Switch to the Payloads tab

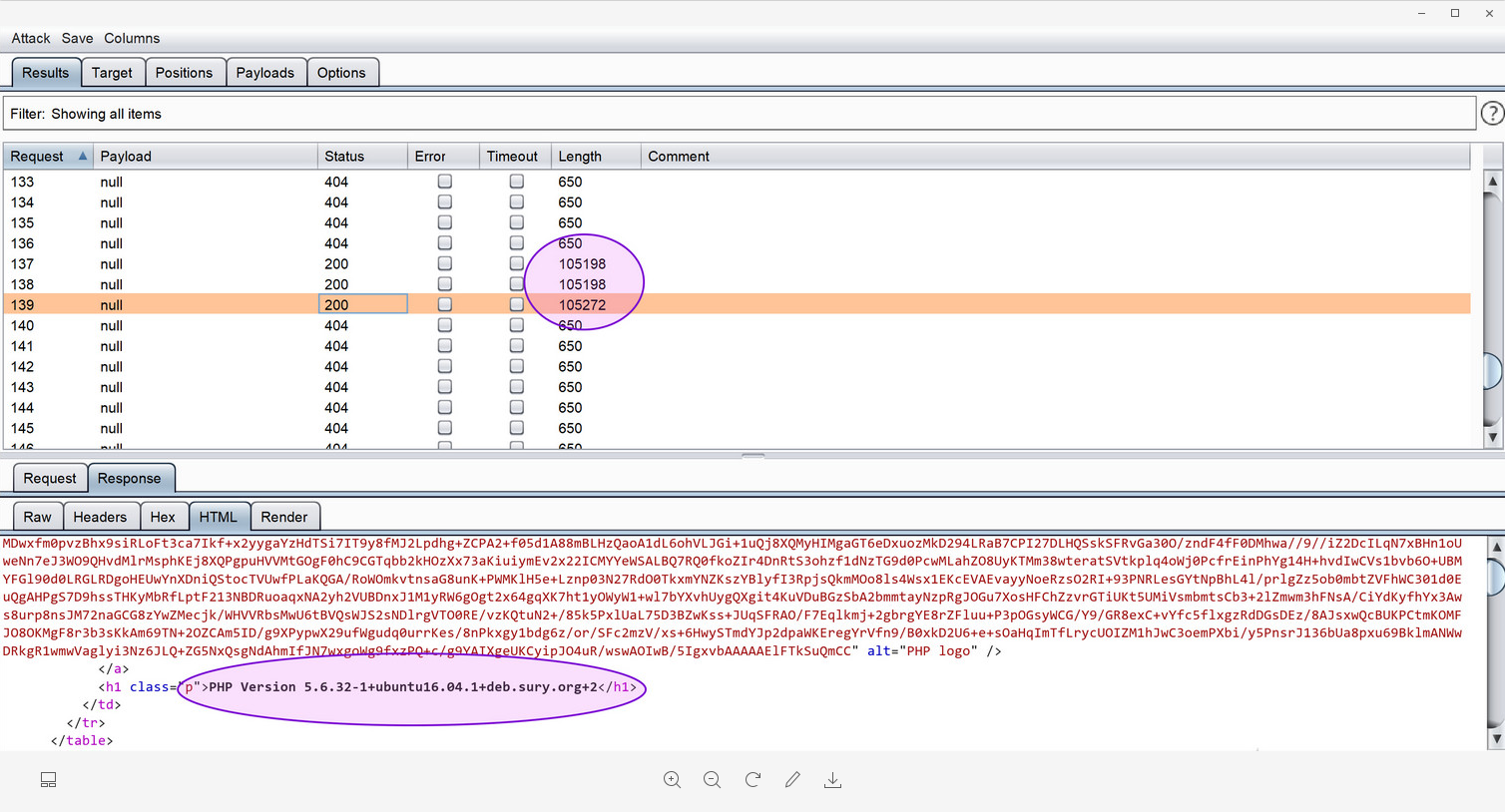point(265,73)
